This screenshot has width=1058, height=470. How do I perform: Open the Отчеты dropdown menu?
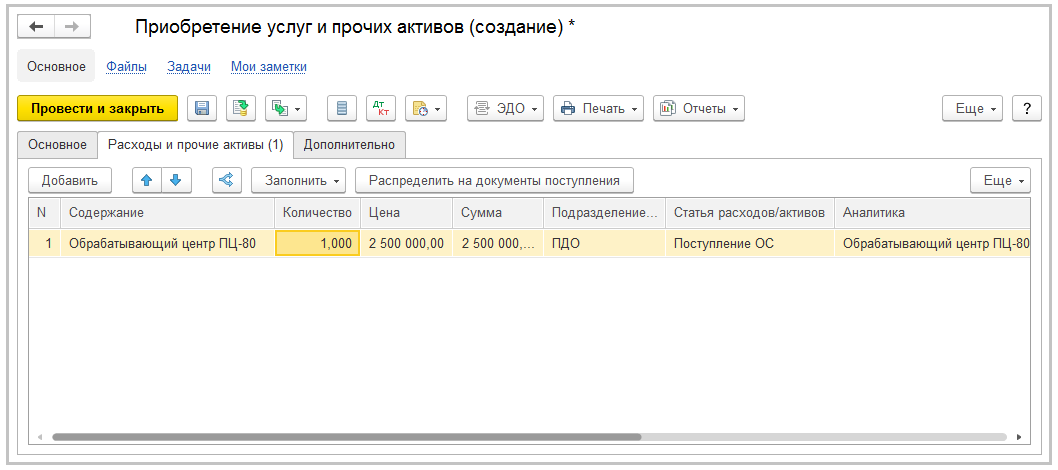[699, 108]
